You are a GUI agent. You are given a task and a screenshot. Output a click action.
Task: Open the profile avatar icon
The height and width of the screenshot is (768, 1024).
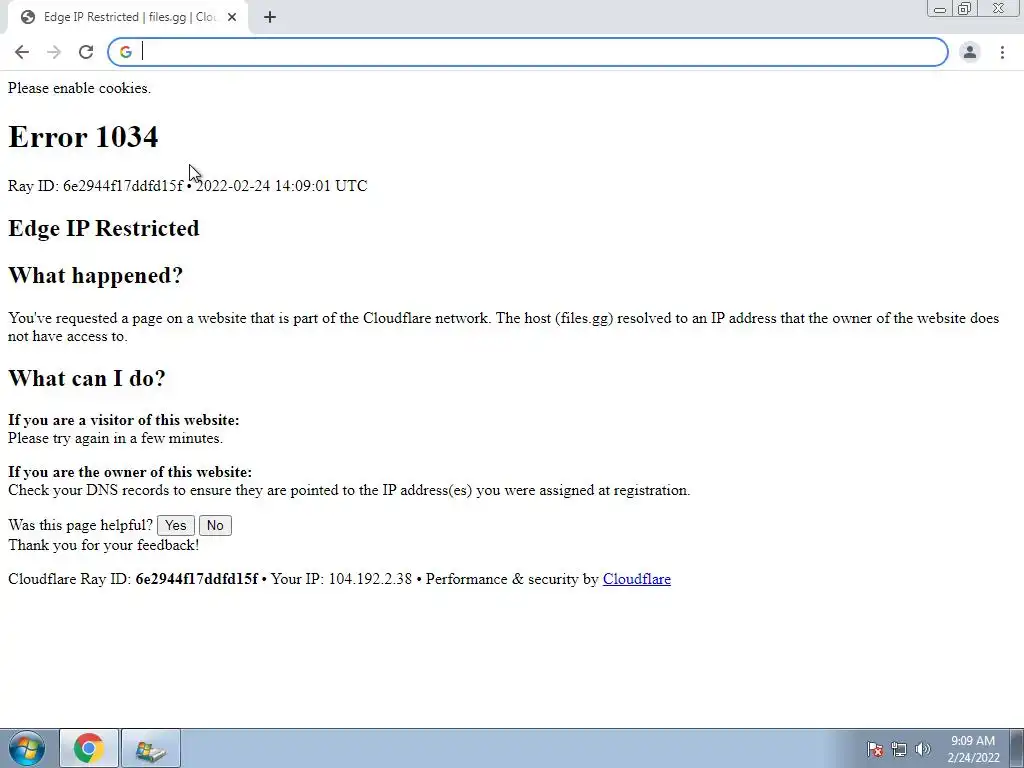970,52
